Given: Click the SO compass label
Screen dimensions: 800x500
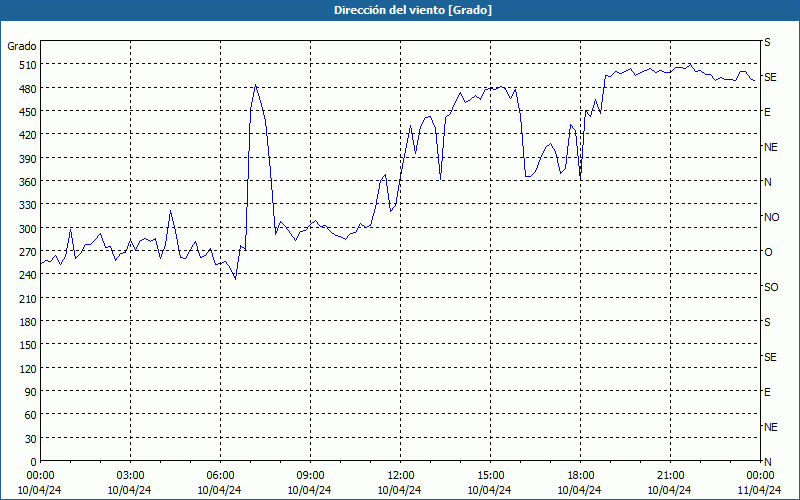Looking at the screenshot, I should point(771,287).
